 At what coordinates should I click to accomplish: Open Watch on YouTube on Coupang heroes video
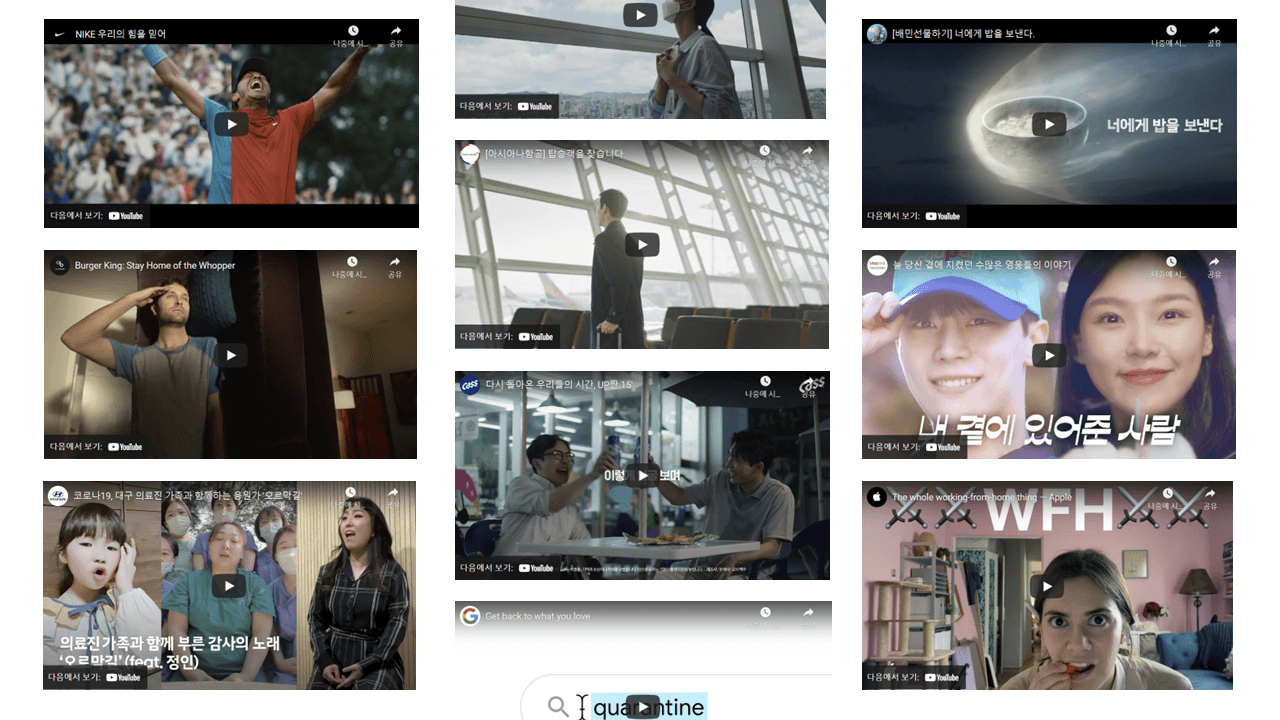tap(913, 447)
